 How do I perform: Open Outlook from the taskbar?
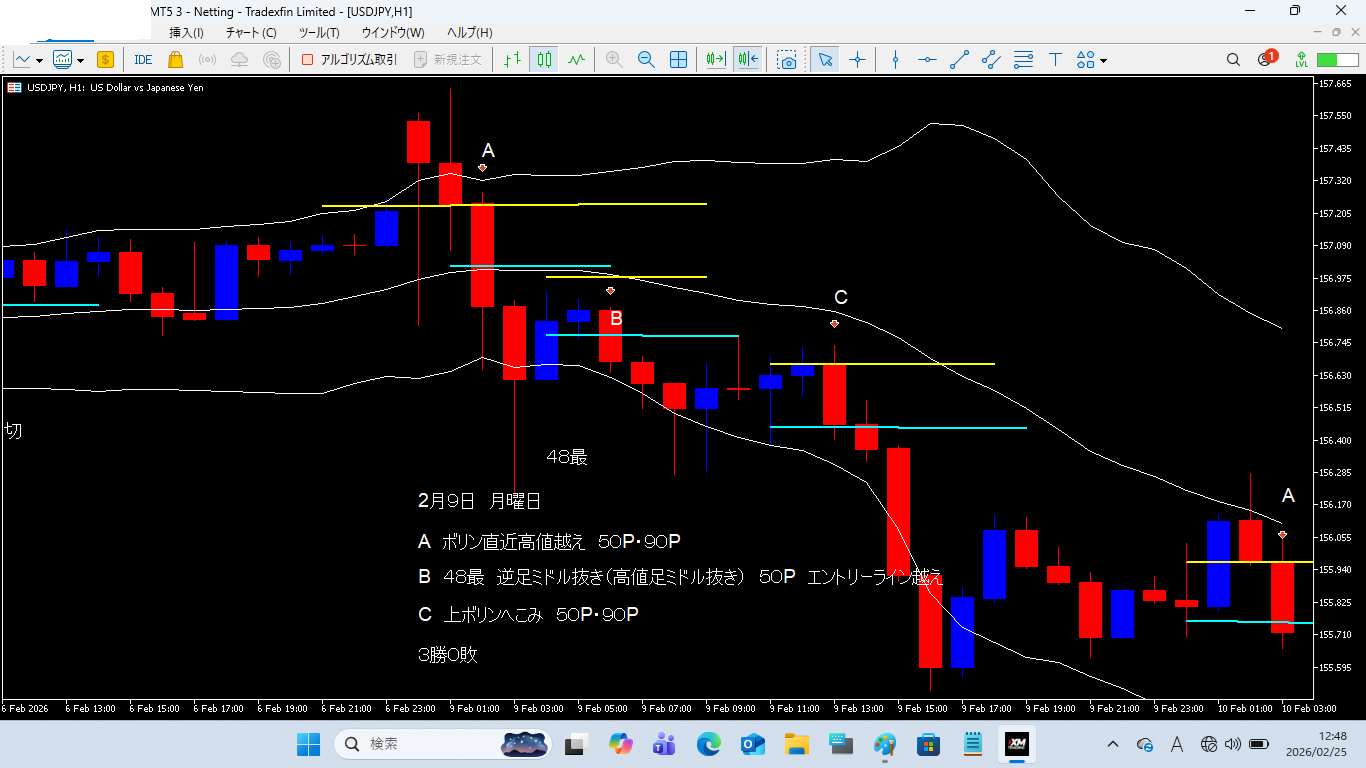tap(752, 744)
